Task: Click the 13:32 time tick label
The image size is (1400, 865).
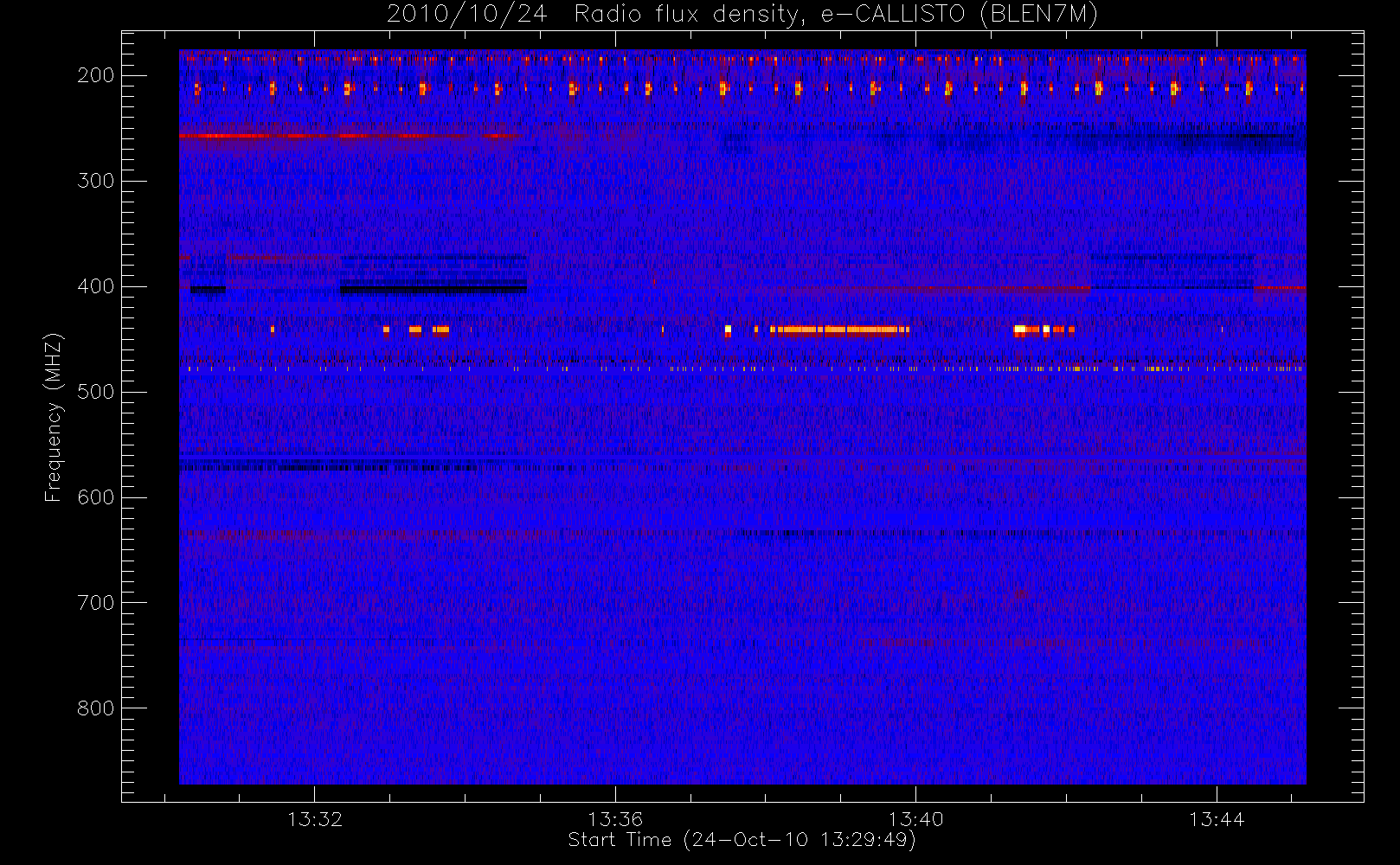Action: pyautogui.click(x=315, y=819)
